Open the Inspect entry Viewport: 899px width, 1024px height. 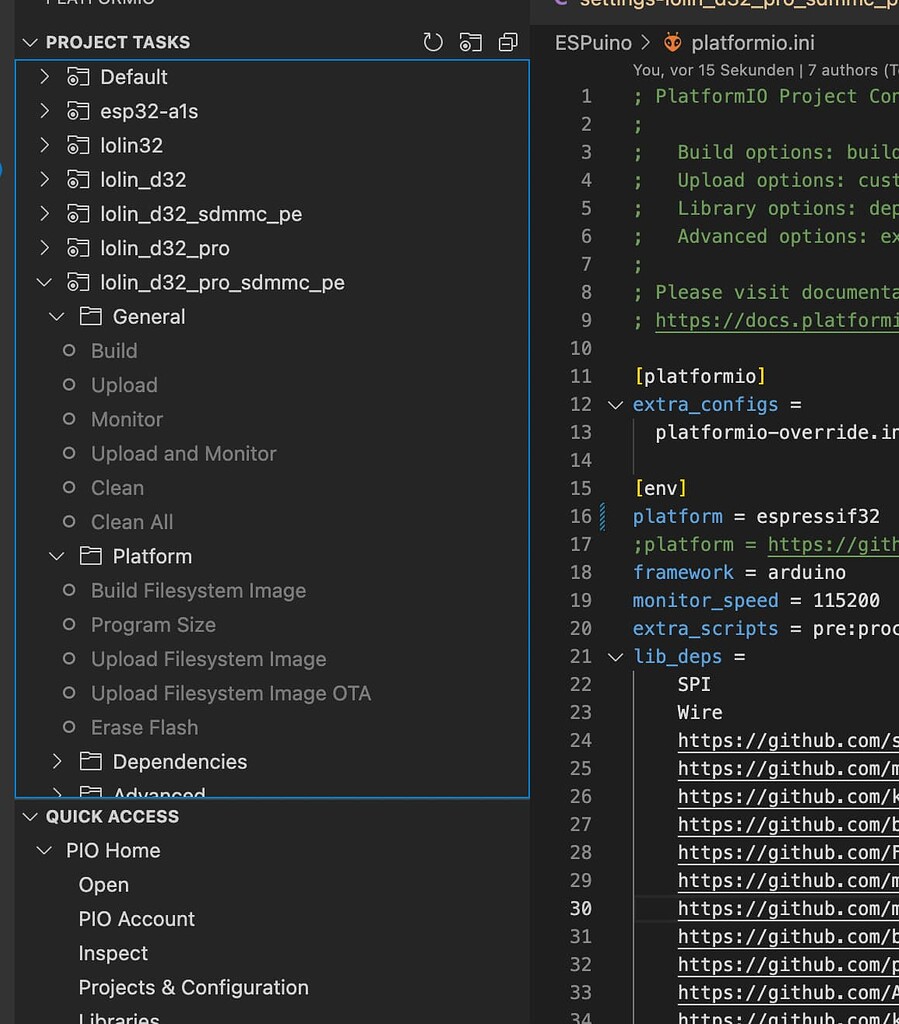pos(113,954)
